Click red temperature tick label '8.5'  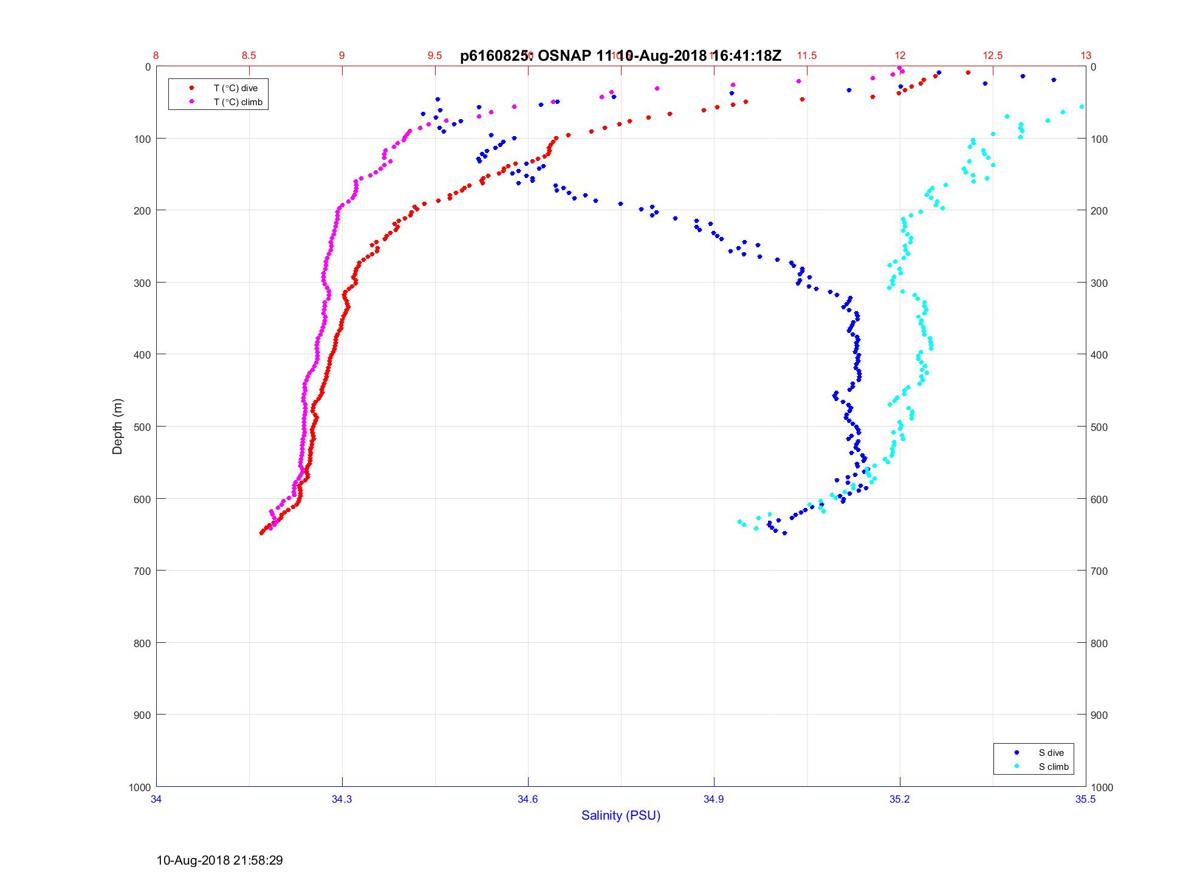(x=249, y=56)
